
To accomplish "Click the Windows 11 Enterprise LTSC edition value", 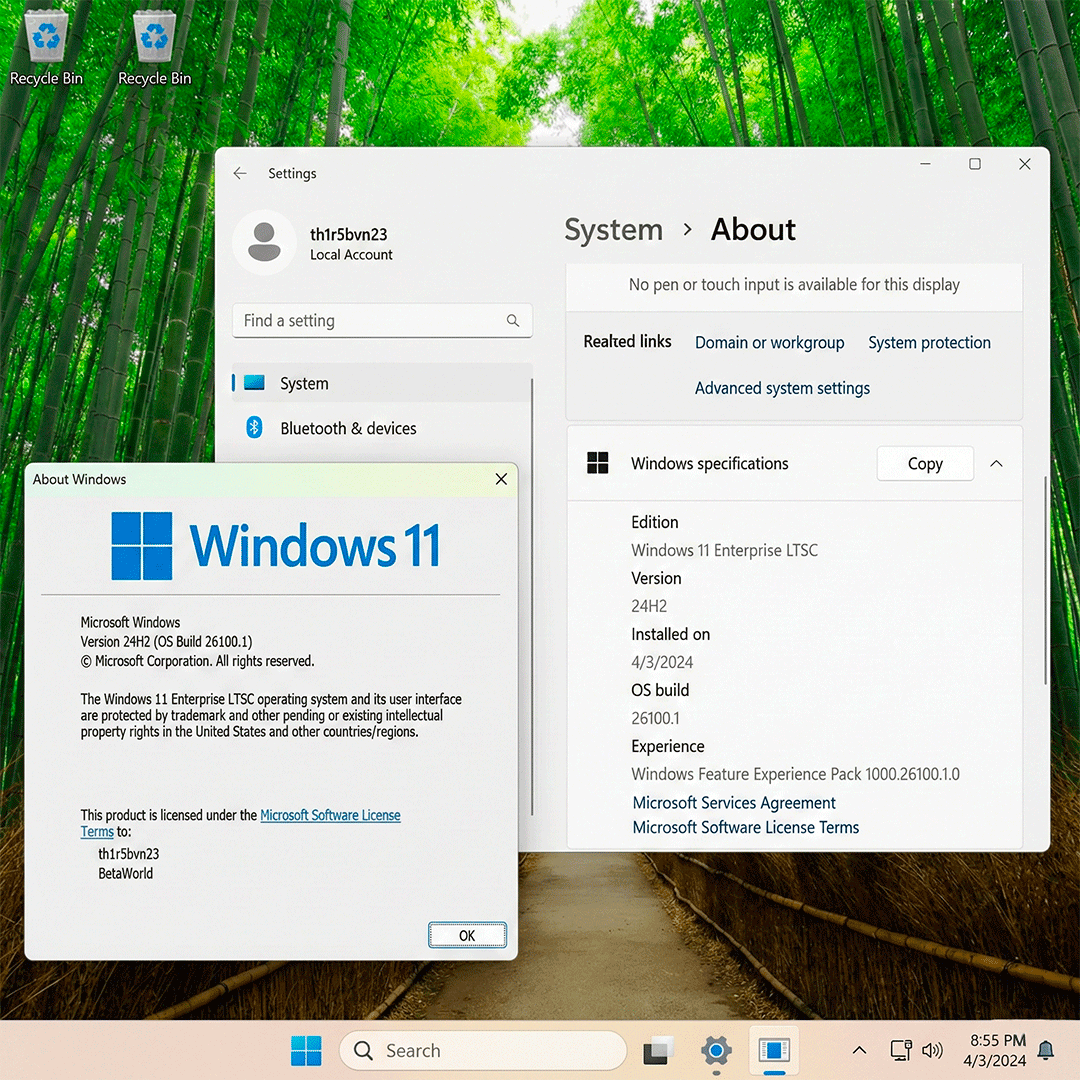I will click(x=724, y=550).
